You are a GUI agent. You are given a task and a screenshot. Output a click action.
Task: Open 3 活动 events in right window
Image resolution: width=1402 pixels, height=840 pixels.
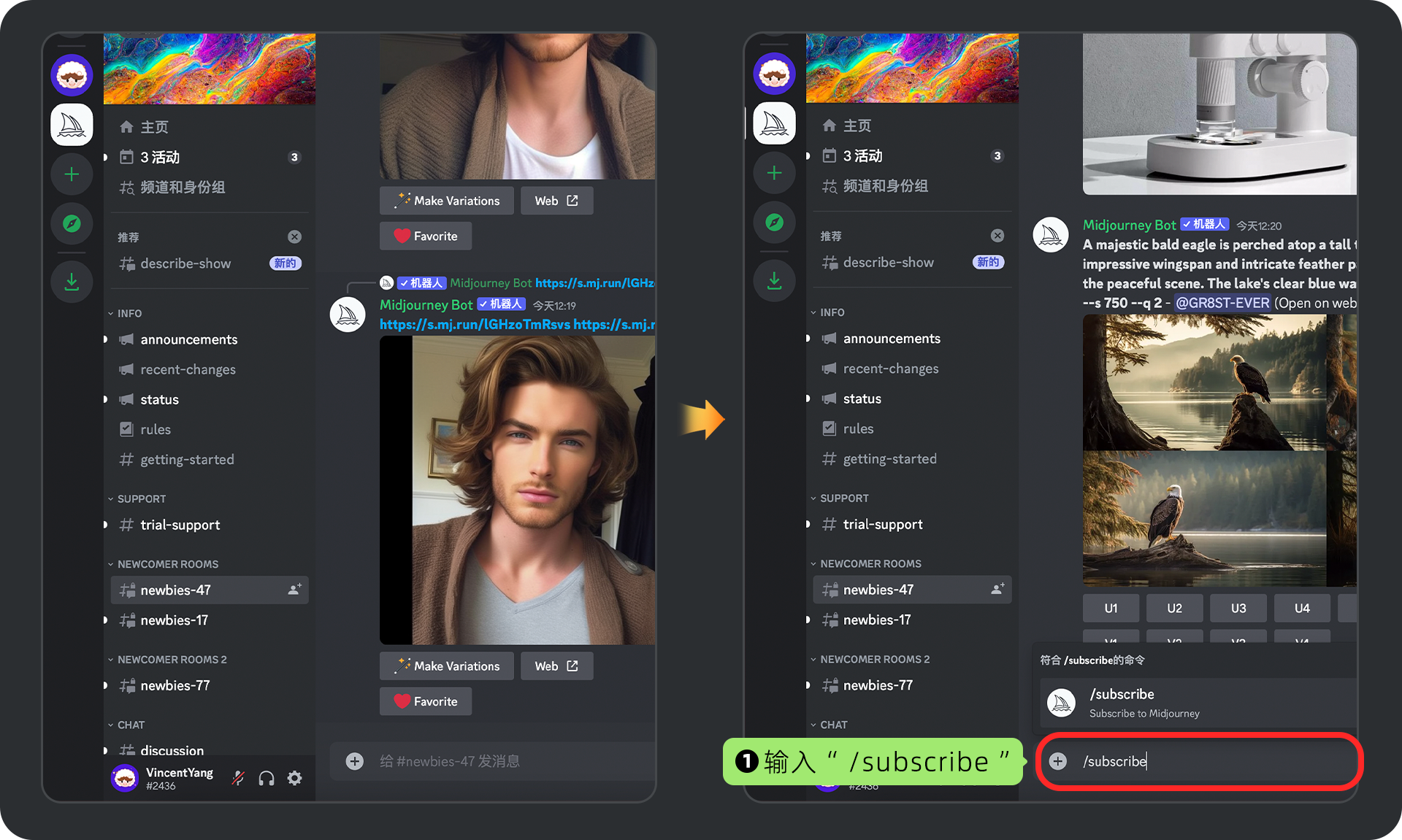pyautogui.click(x=912, y=155)
